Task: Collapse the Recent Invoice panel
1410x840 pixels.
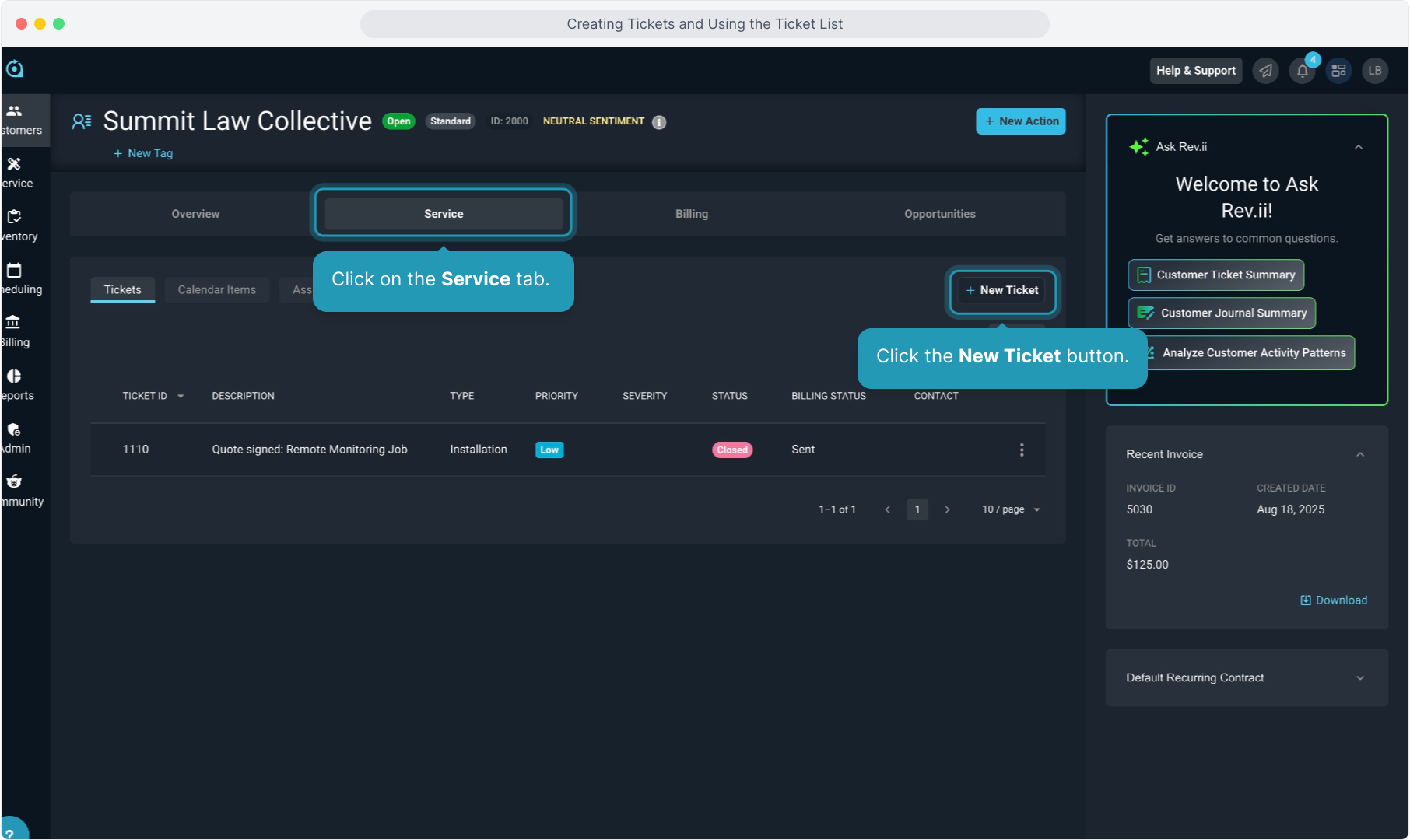Action: (1360, 454)
